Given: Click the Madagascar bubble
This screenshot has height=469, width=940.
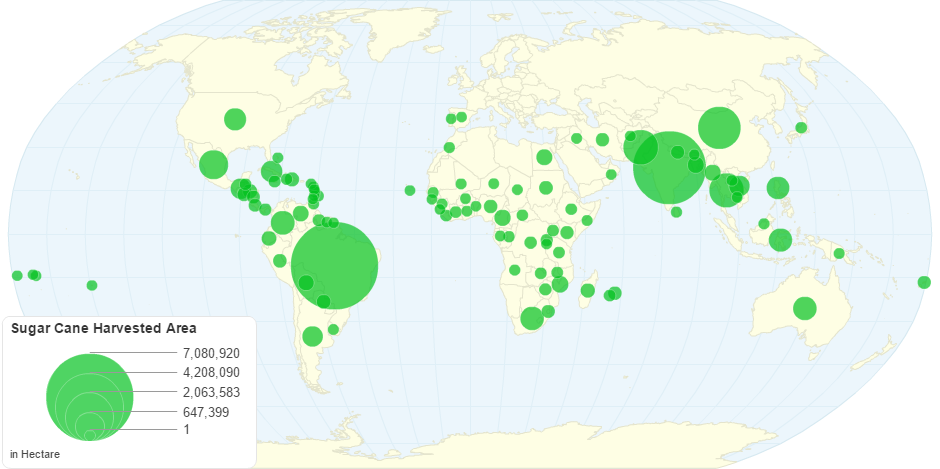Looking at the screenshot, I should coord(588,291).
